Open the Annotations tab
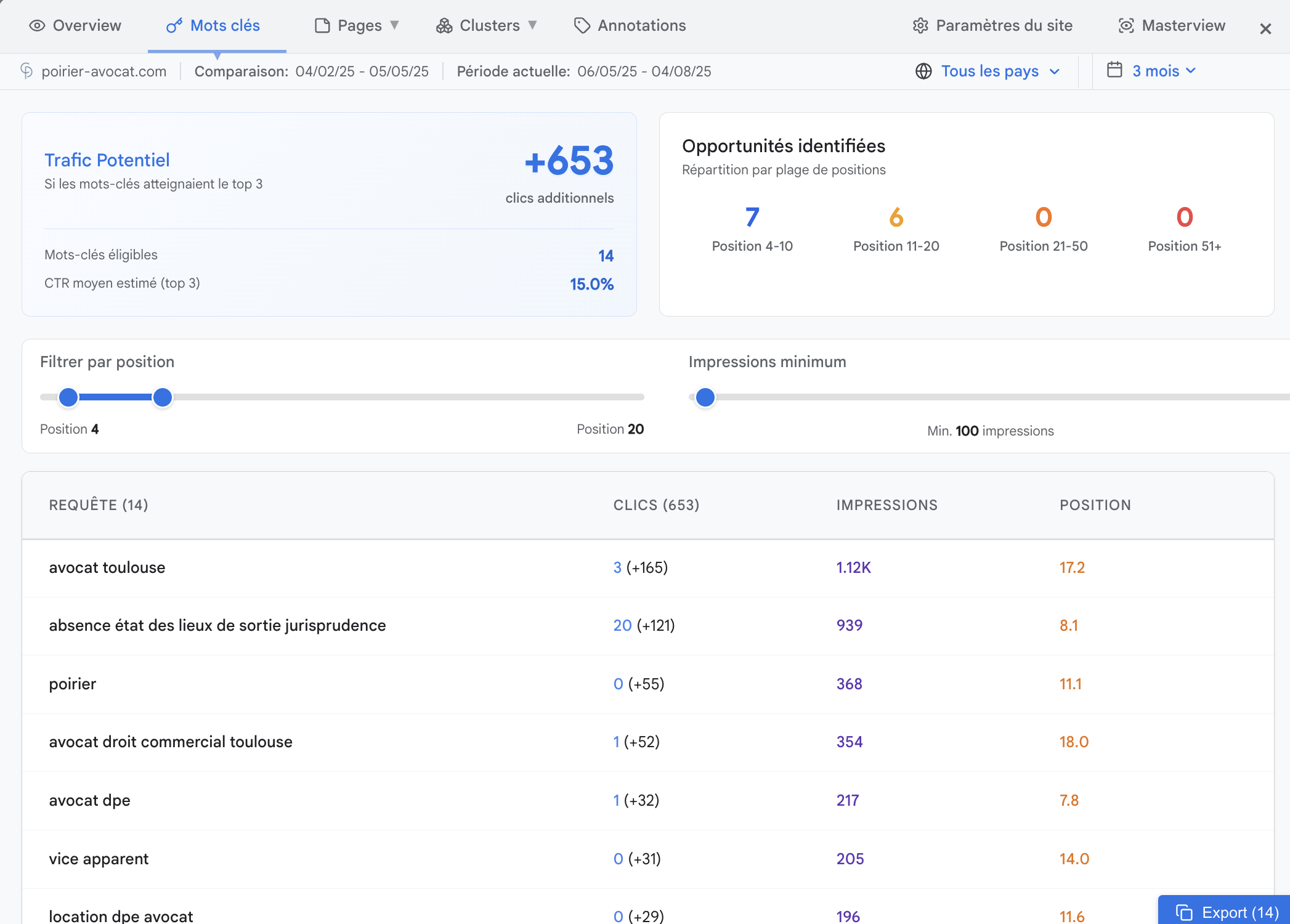This screenshot has height=924, width=1290. tap(630, 25)
